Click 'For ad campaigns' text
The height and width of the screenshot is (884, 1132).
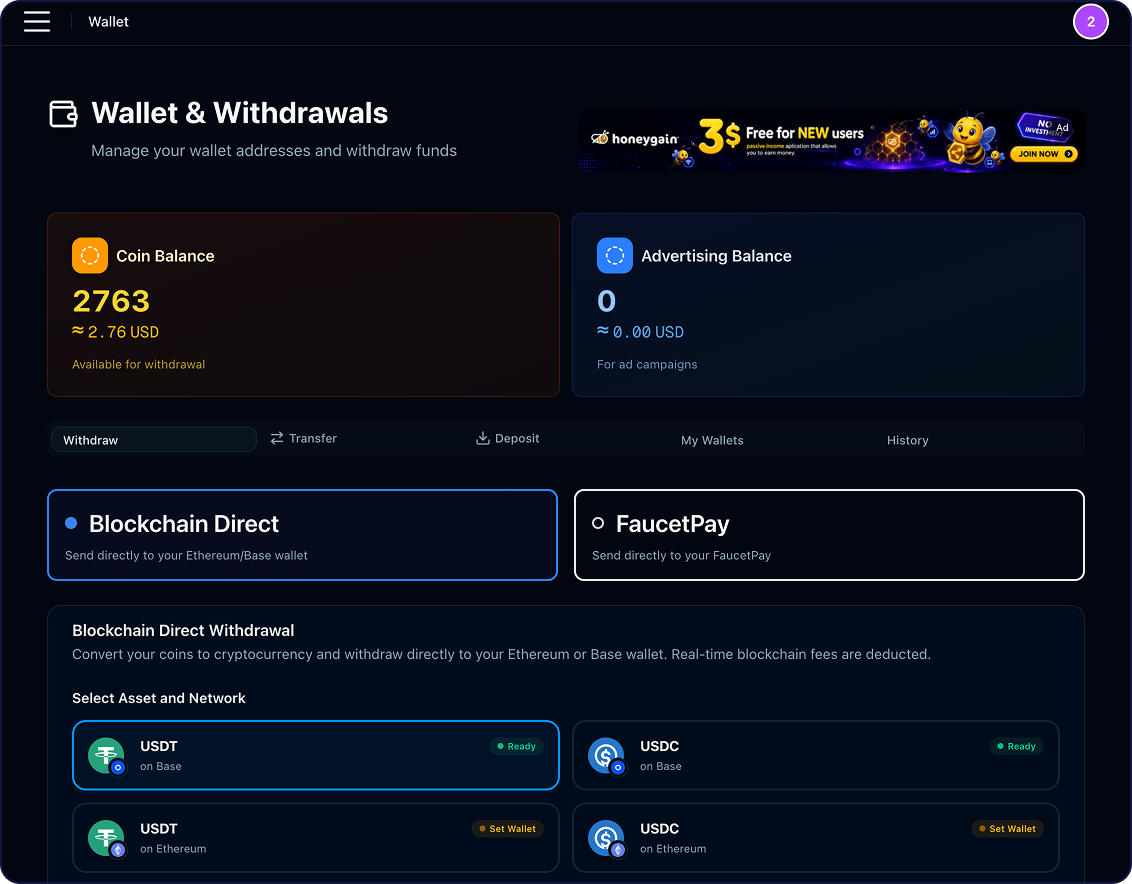(647, 365)
